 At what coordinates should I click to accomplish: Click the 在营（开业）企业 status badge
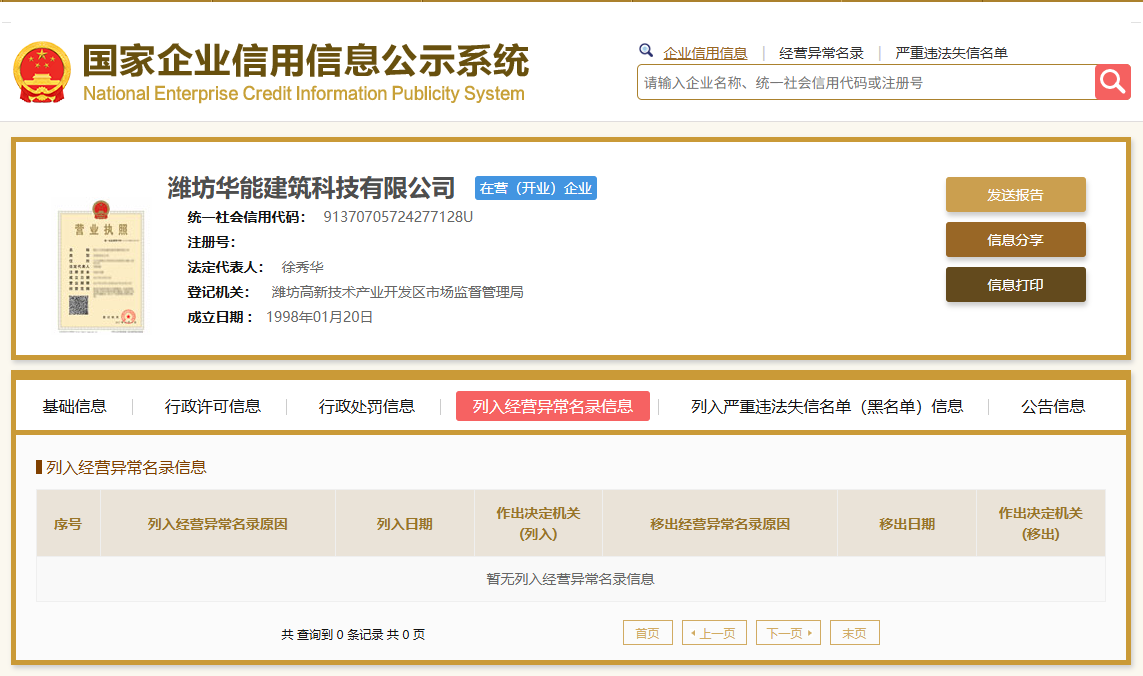[536, 188]
